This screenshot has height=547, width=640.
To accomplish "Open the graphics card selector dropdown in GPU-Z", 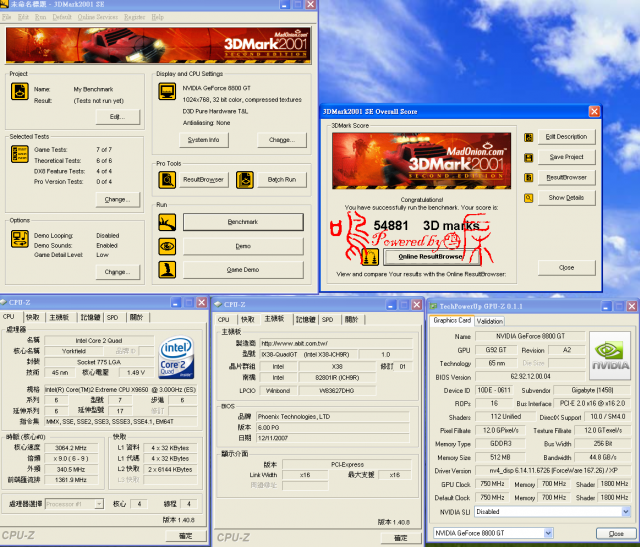I will pos(548,533).
